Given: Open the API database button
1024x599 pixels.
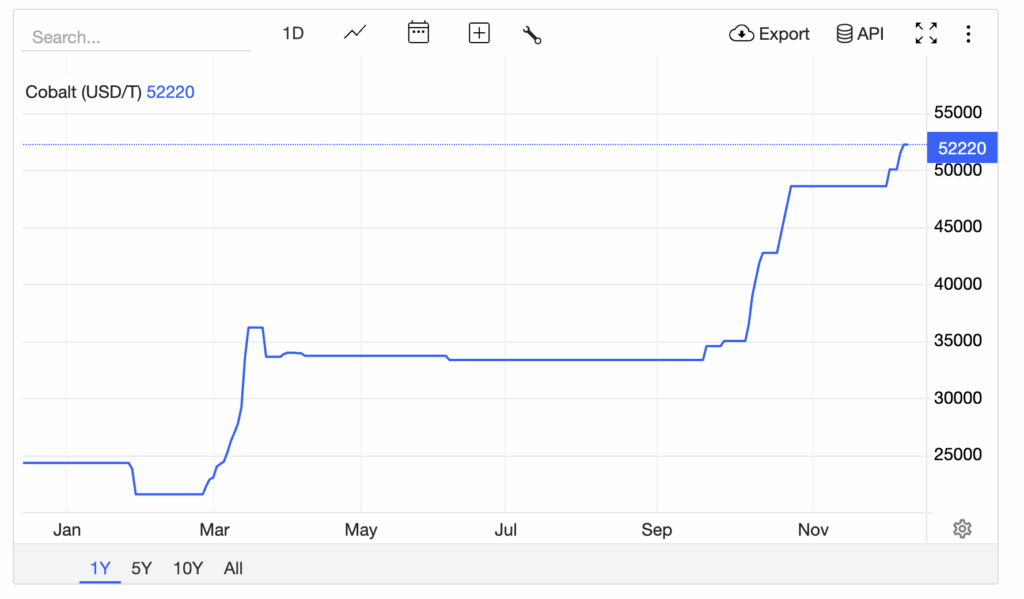Looking at the screenshot, I should 860,34.
